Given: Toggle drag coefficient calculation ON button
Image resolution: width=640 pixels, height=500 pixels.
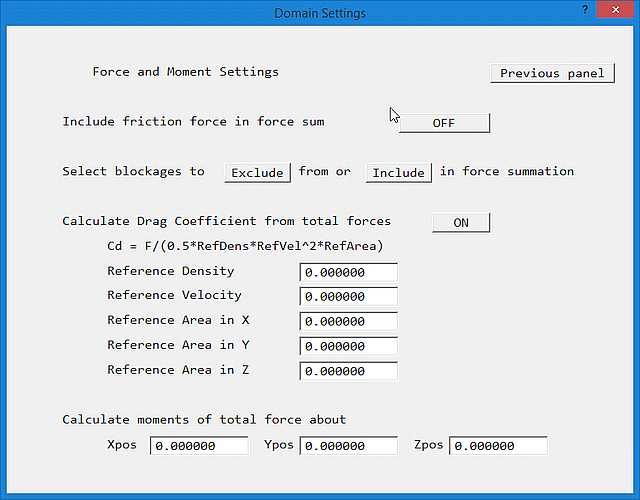Looking at the screenshot, I should [x=461, y=222].
